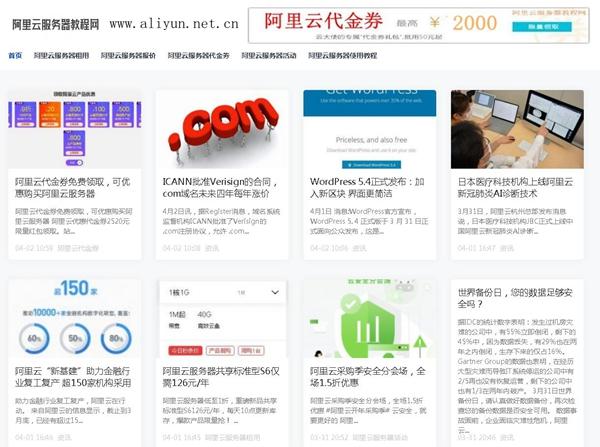Open 阿里云服务器代金券 nav item
600x447 pixels.
click(x=199, y=55)
